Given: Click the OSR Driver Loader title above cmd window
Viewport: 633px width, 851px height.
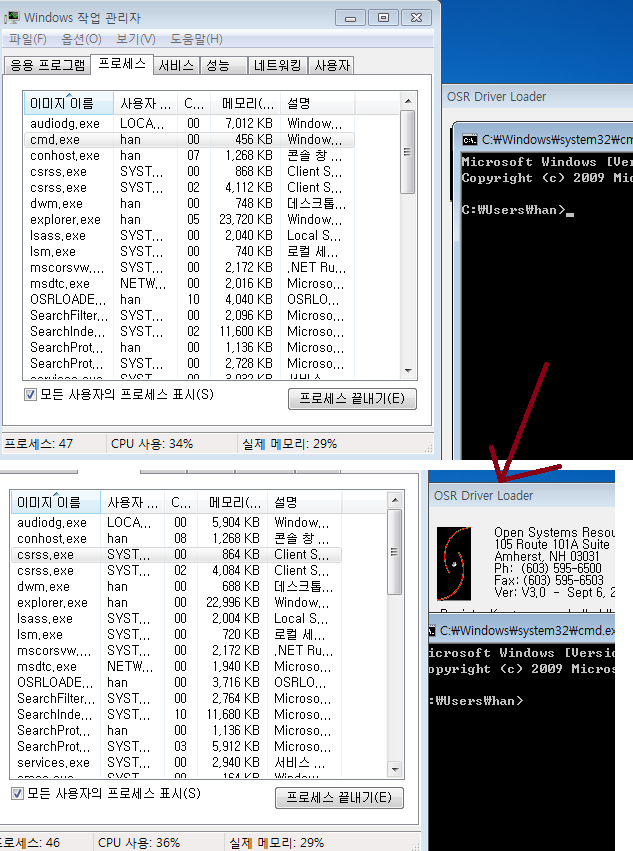Looking at the screenshot, I should tap(496, 97).
